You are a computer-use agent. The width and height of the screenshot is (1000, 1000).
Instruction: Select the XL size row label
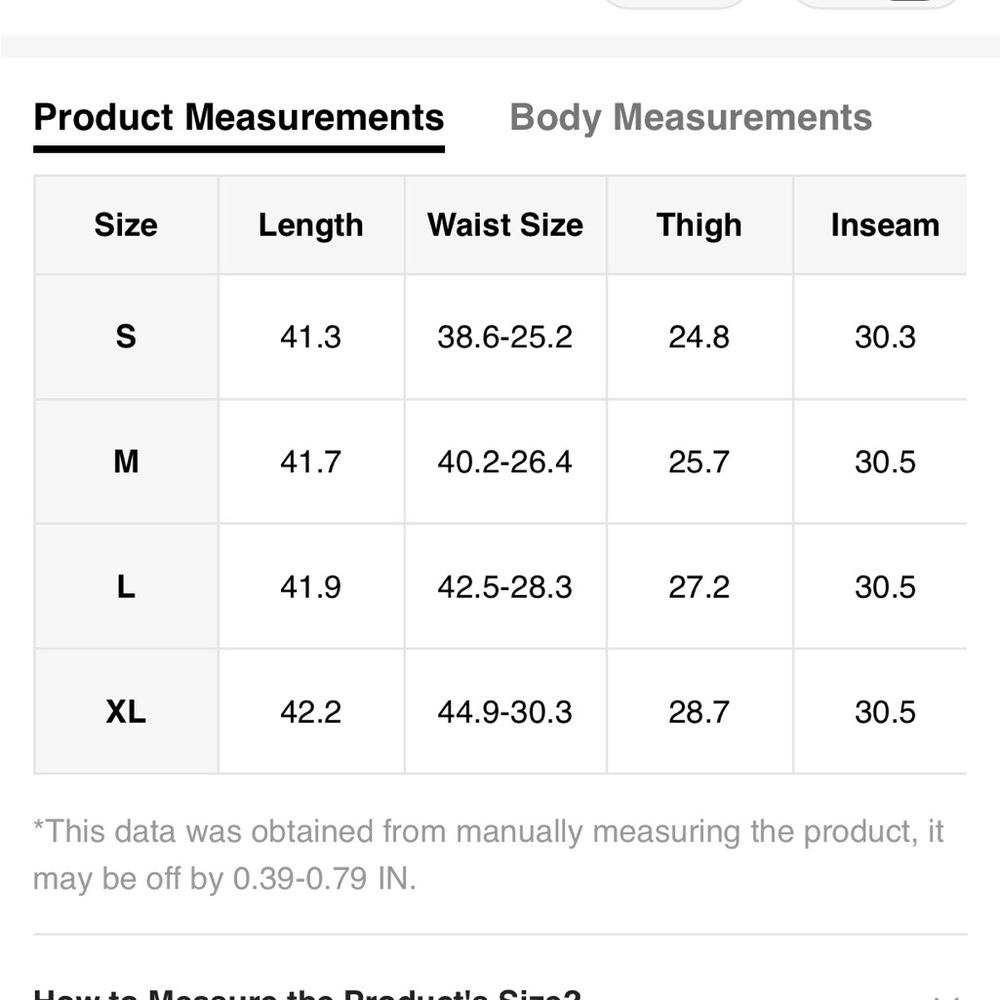[x=126, y=712]
